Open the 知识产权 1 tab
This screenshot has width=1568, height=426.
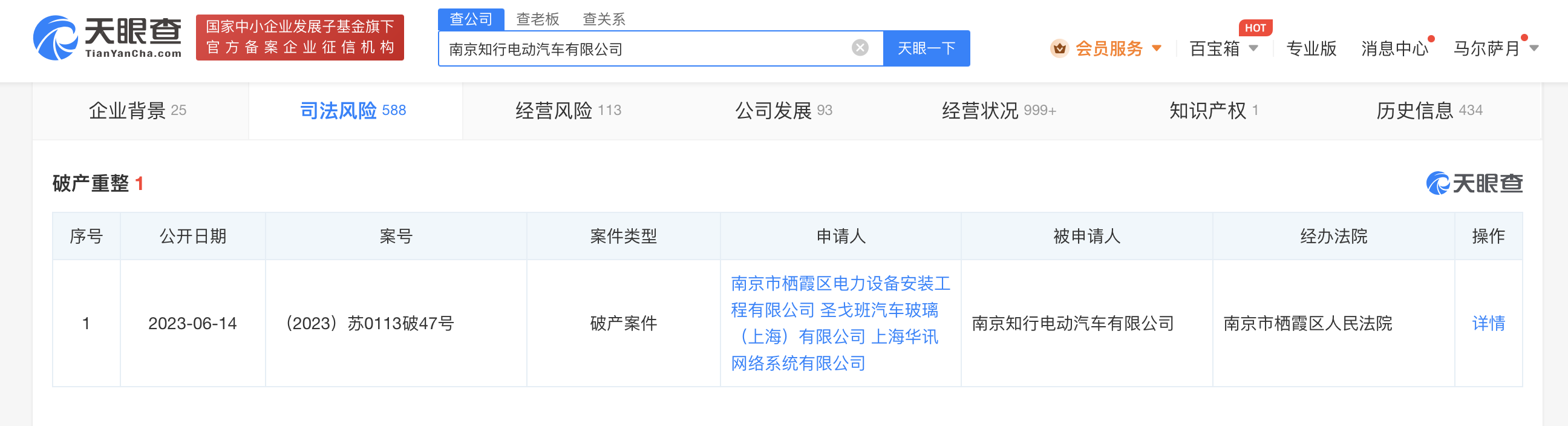(1214, 111)
